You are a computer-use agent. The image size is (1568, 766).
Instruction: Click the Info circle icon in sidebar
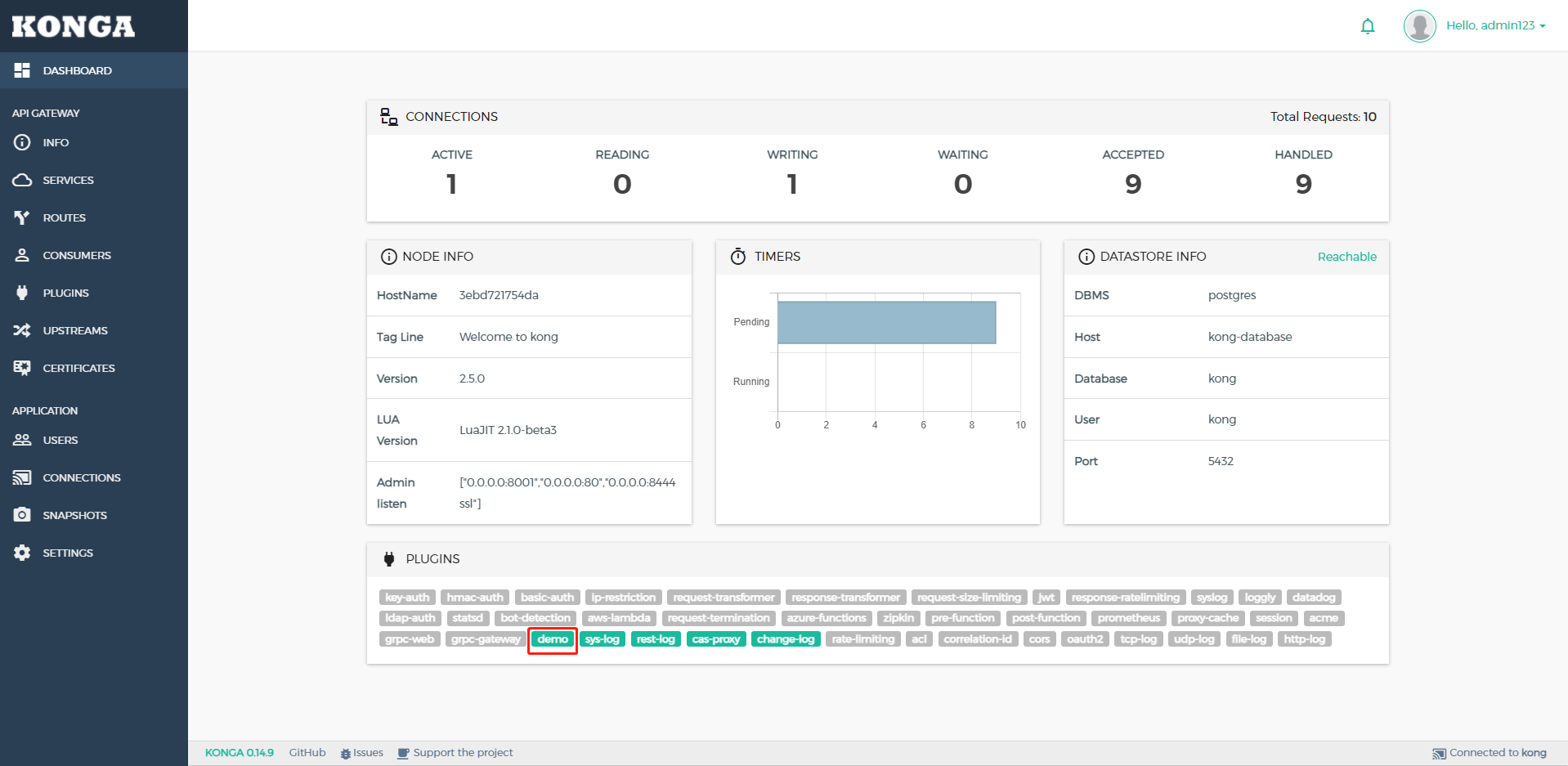coord(22,142)
